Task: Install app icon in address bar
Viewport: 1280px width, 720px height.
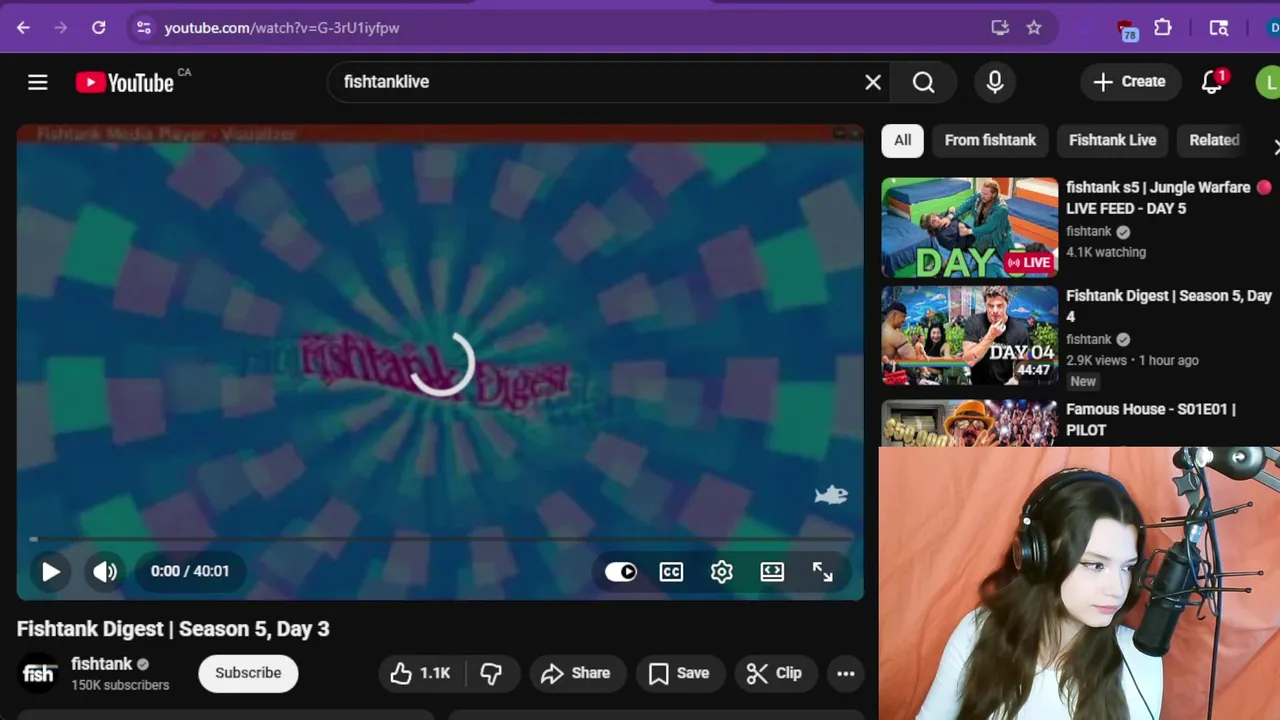Action: [1000, 28]
